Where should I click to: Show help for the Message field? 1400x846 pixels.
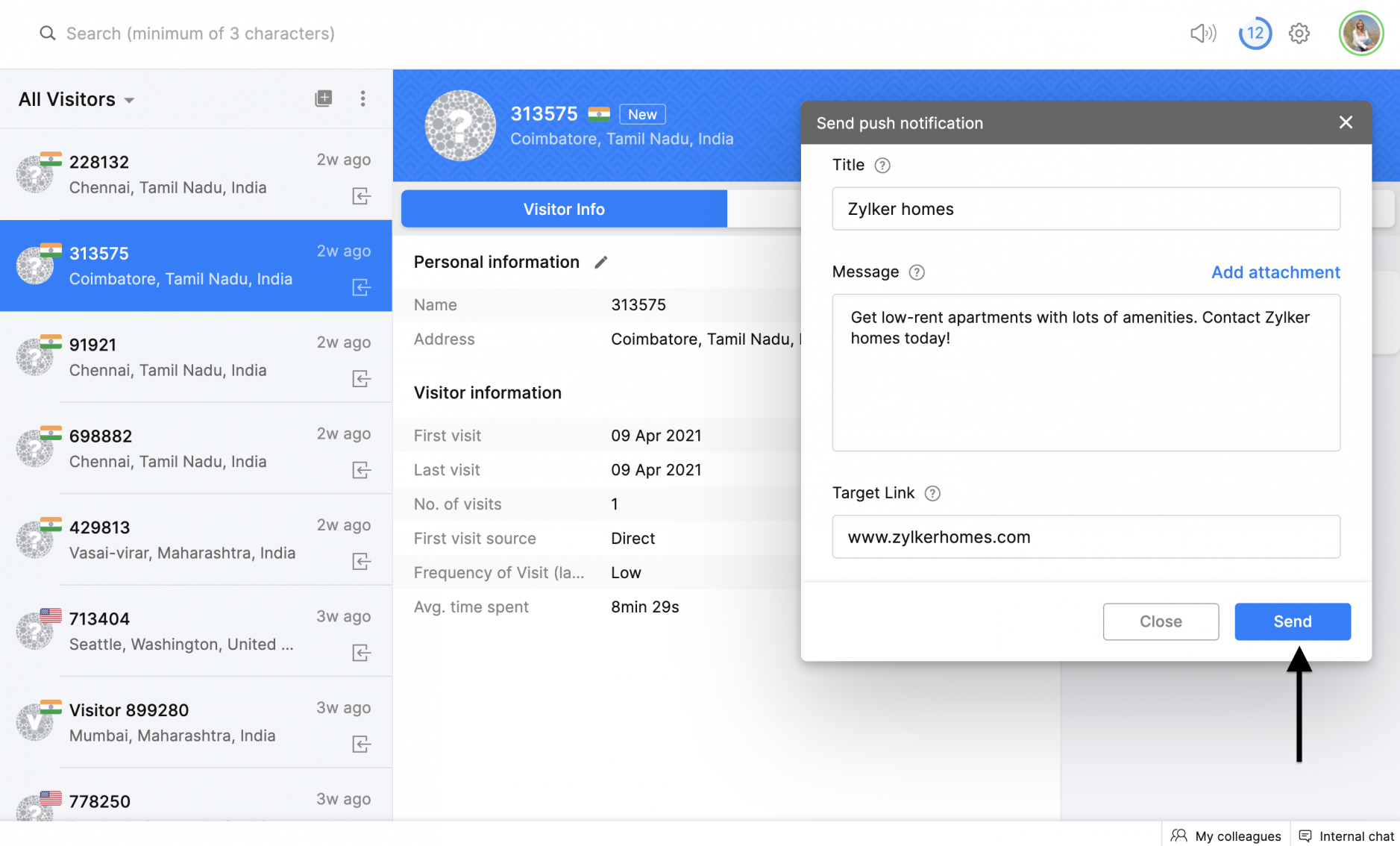(x=917, y=272)
